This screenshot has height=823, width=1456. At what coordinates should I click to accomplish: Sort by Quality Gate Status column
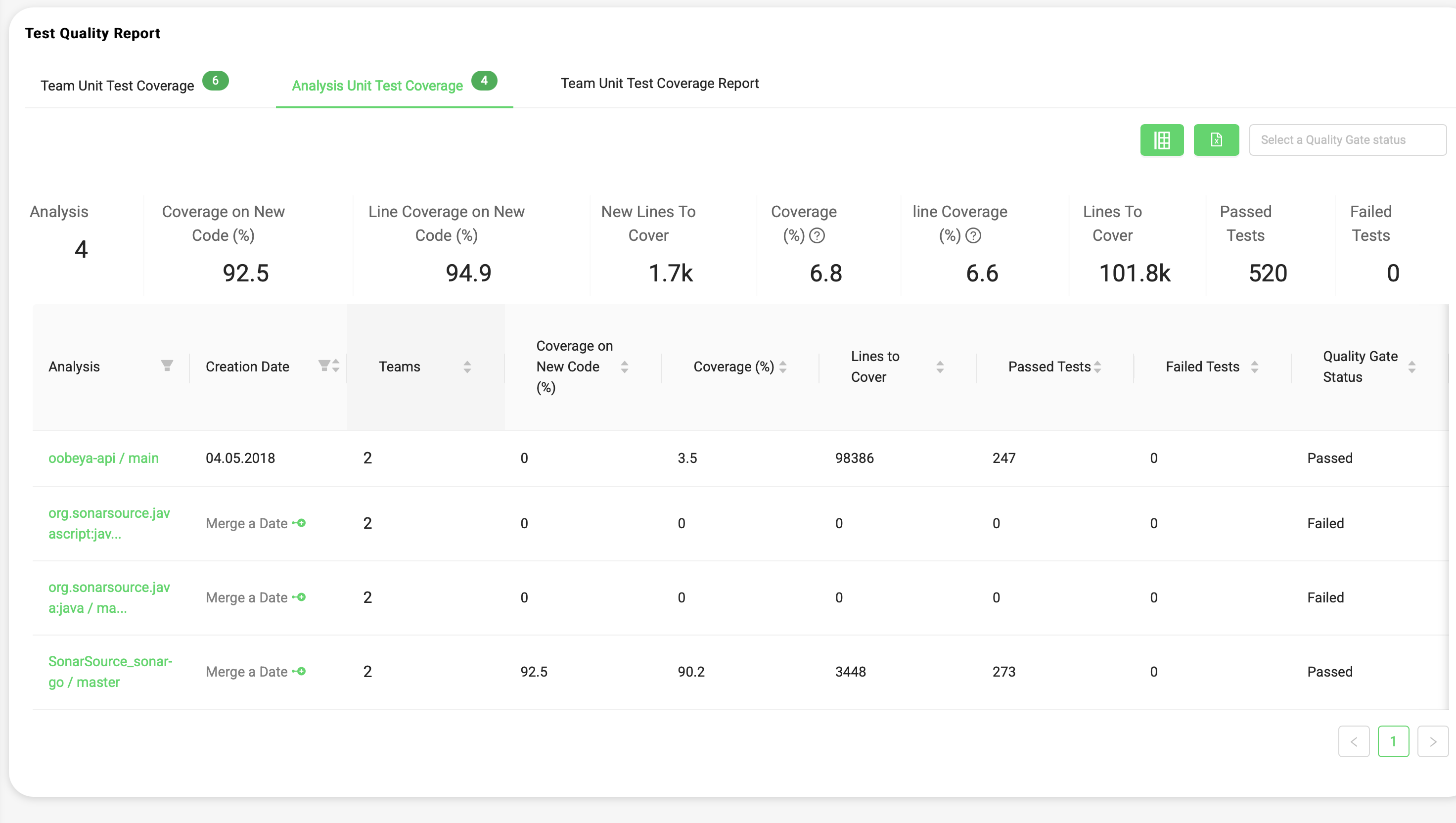1411,367
